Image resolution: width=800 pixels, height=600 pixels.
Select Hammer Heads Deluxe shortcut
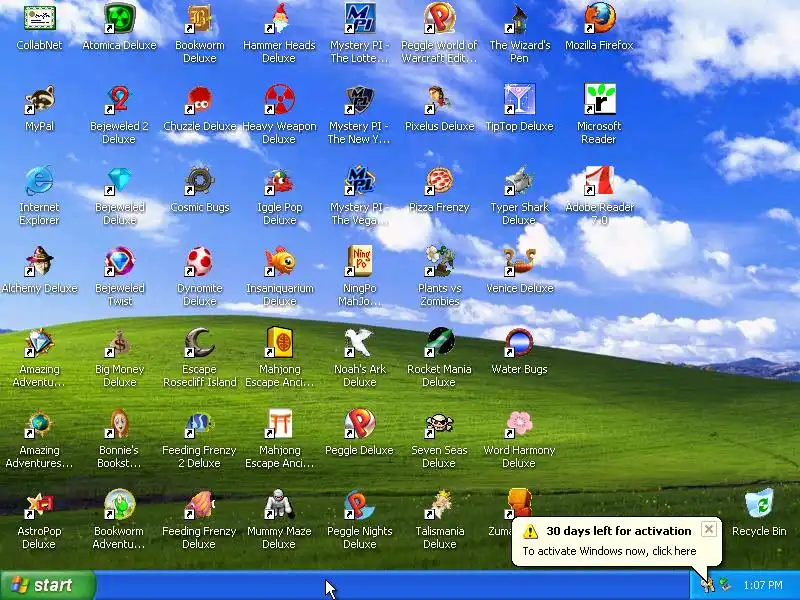pos(279,18)
